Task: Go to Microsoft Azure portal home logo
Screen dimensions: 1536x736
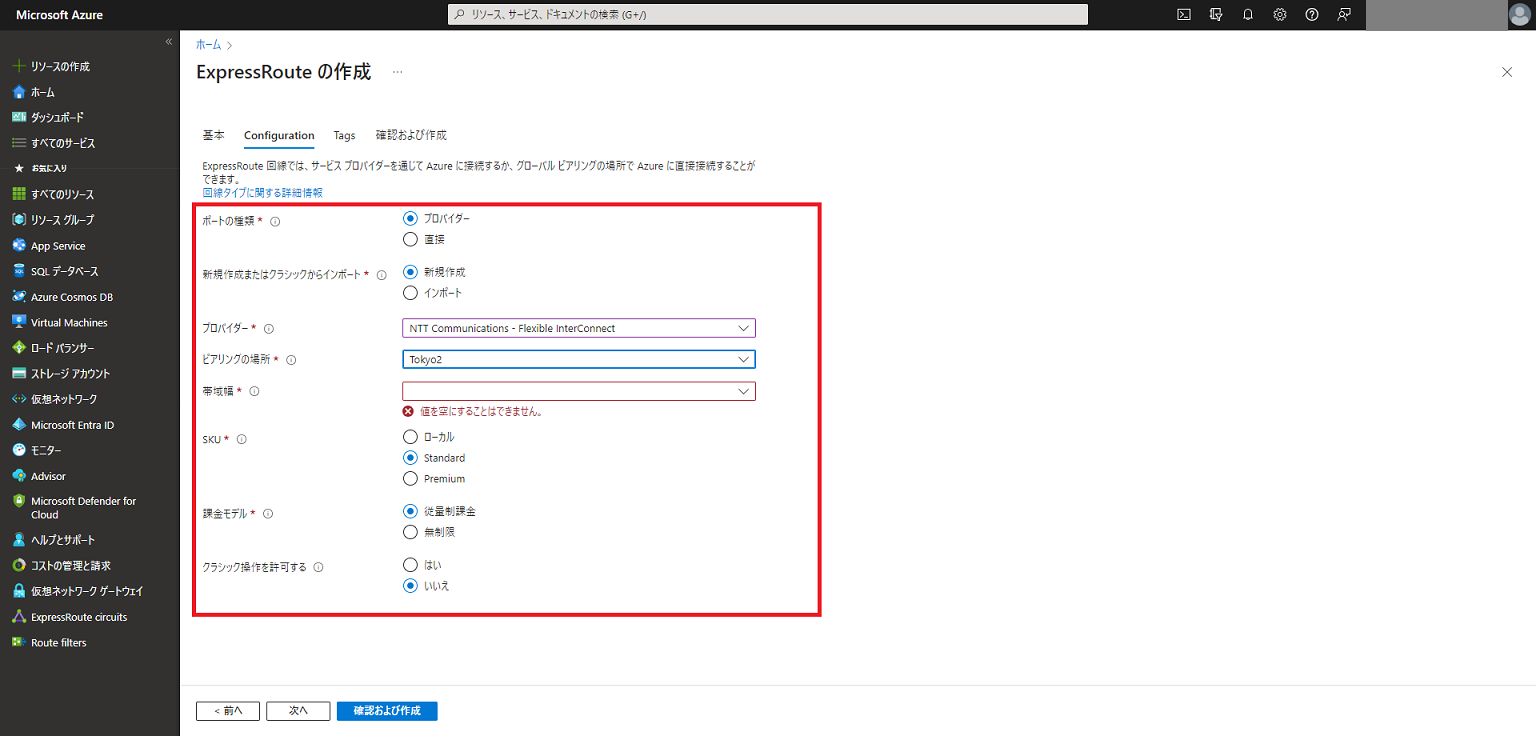Action: (59, 15)
